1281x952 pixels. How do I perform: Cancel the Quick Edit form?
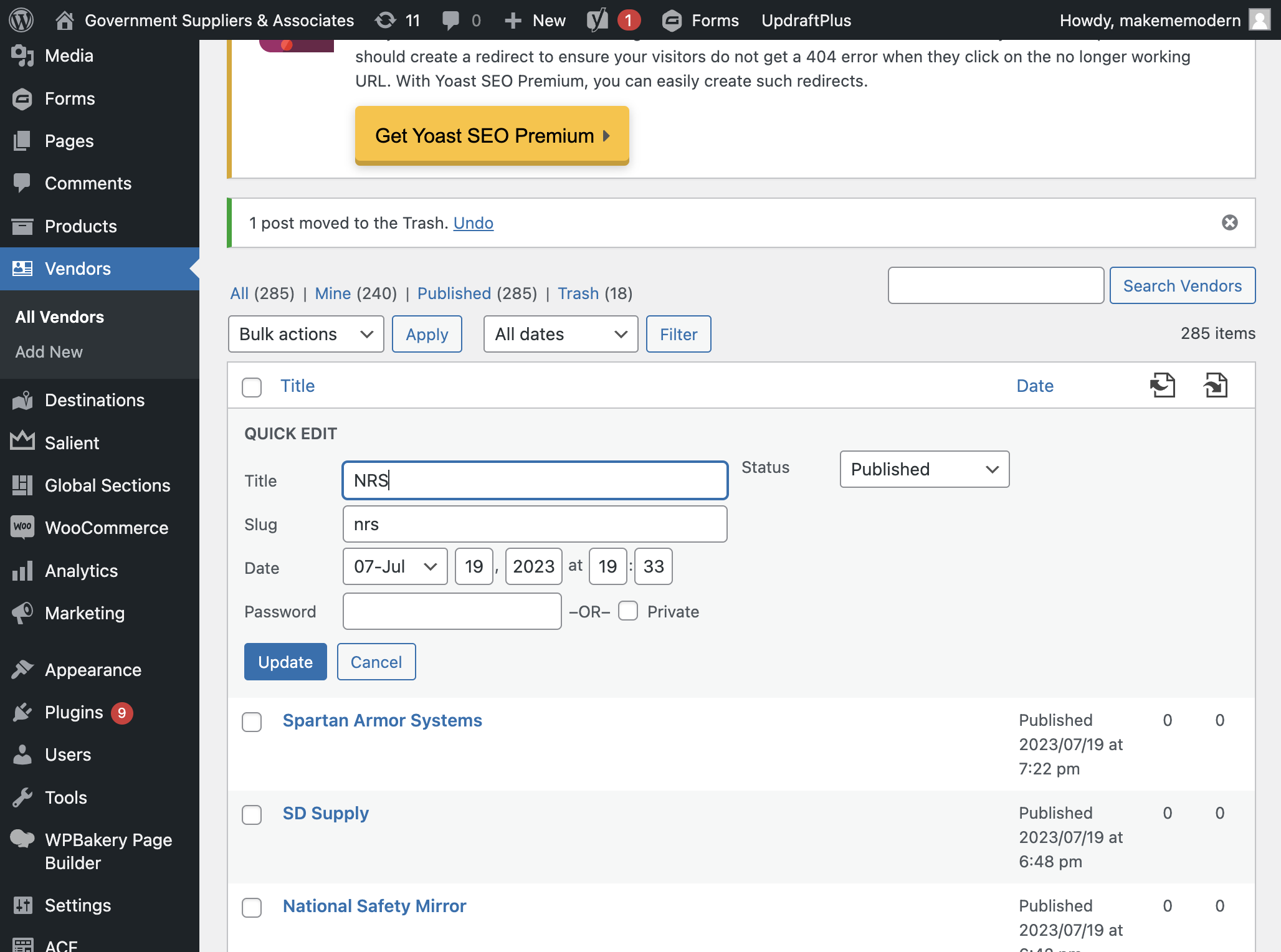pos(376,662)
